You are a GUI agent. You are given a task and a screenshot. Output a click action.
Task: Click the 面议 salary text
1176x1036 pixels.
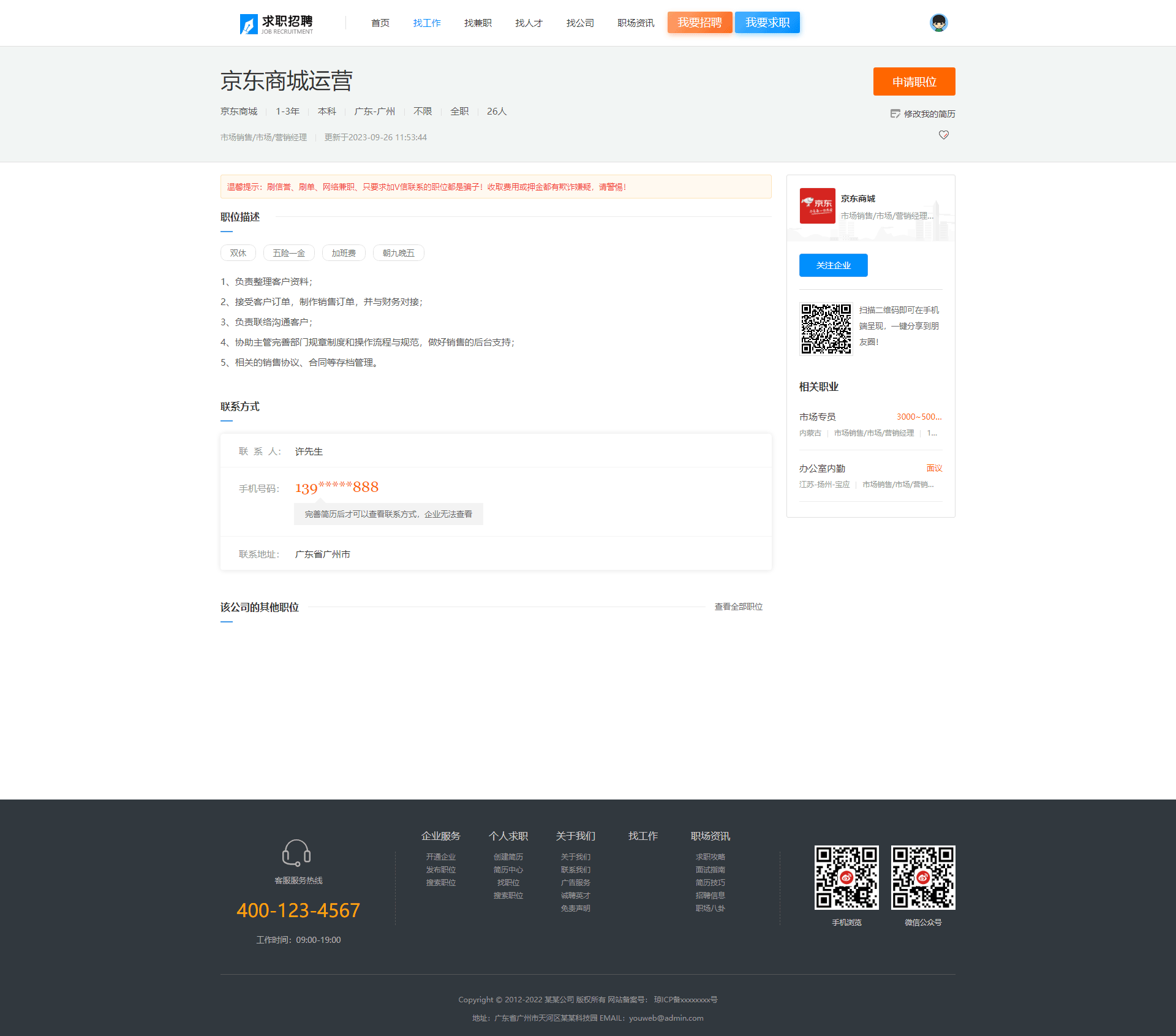pos(935,468)
